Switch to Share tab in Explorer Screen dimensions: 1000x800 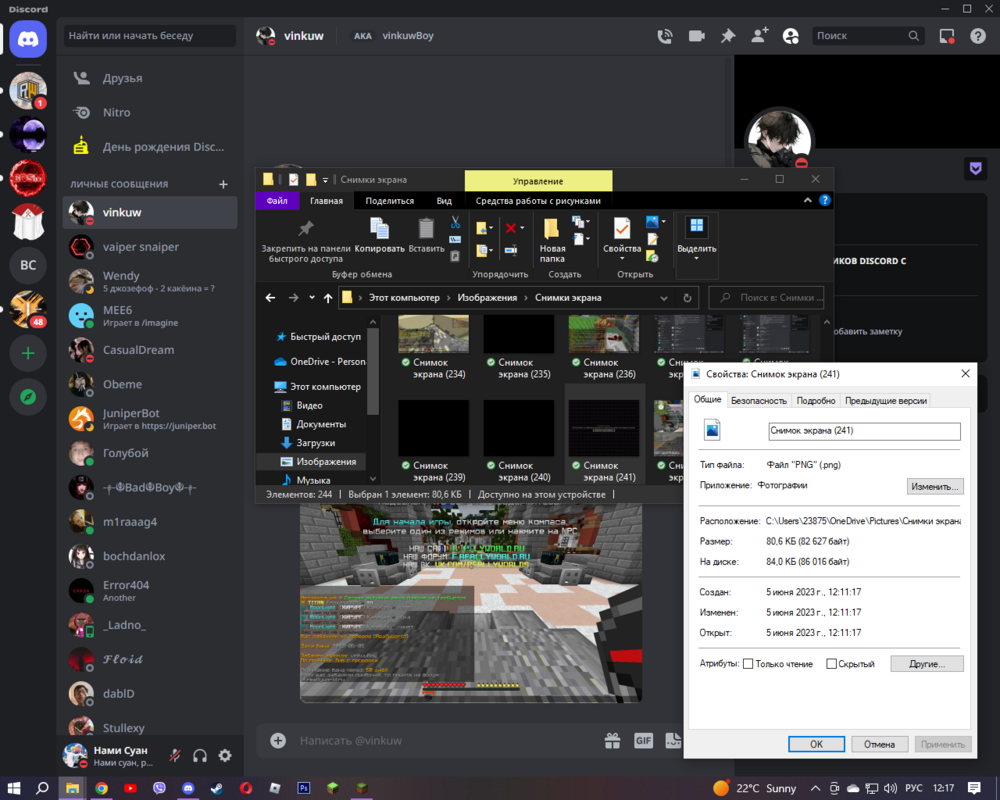pos(390,200)
